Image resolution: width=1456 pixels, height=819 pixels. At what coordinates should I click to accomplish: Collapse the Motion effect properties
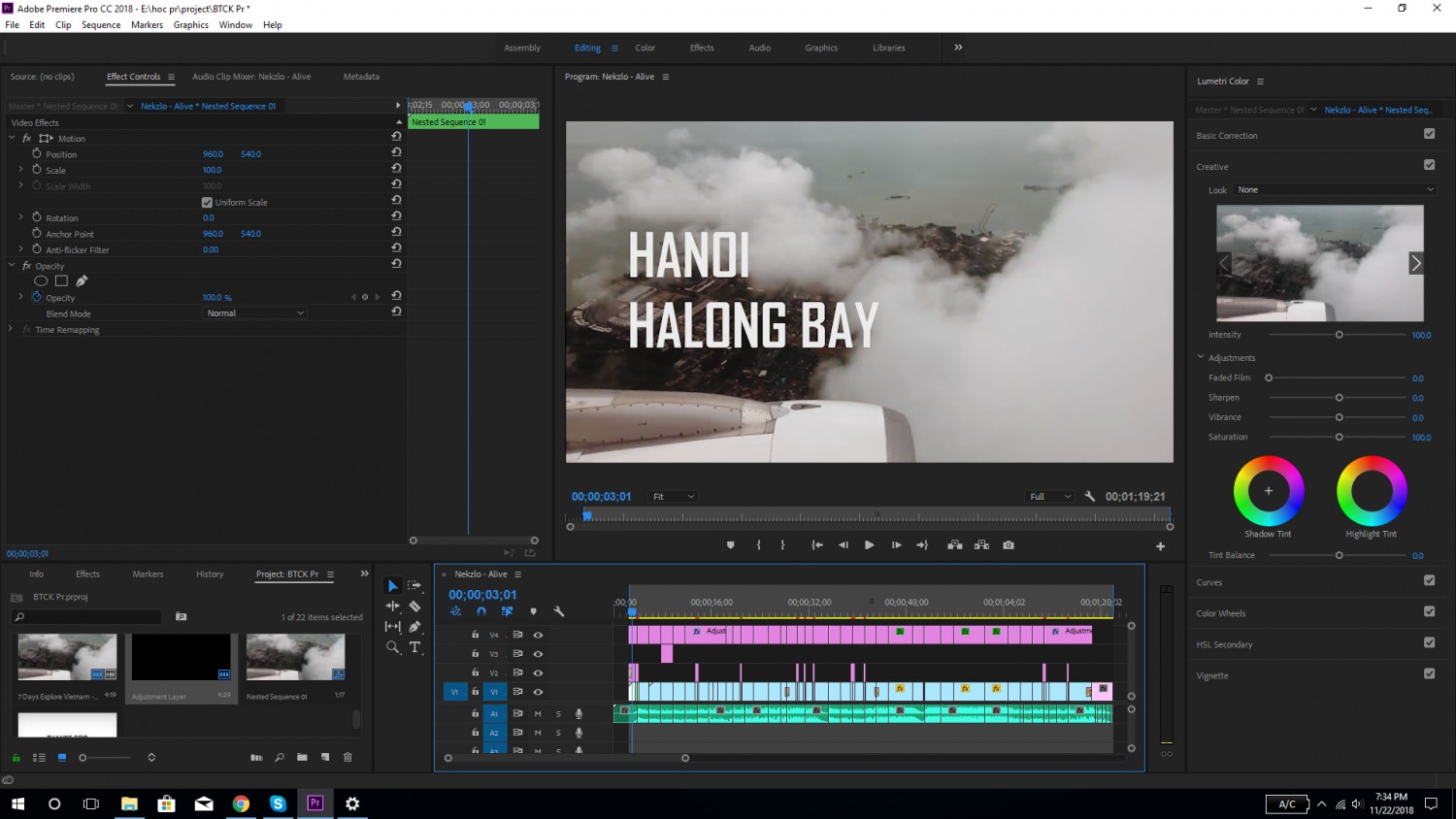12,139
